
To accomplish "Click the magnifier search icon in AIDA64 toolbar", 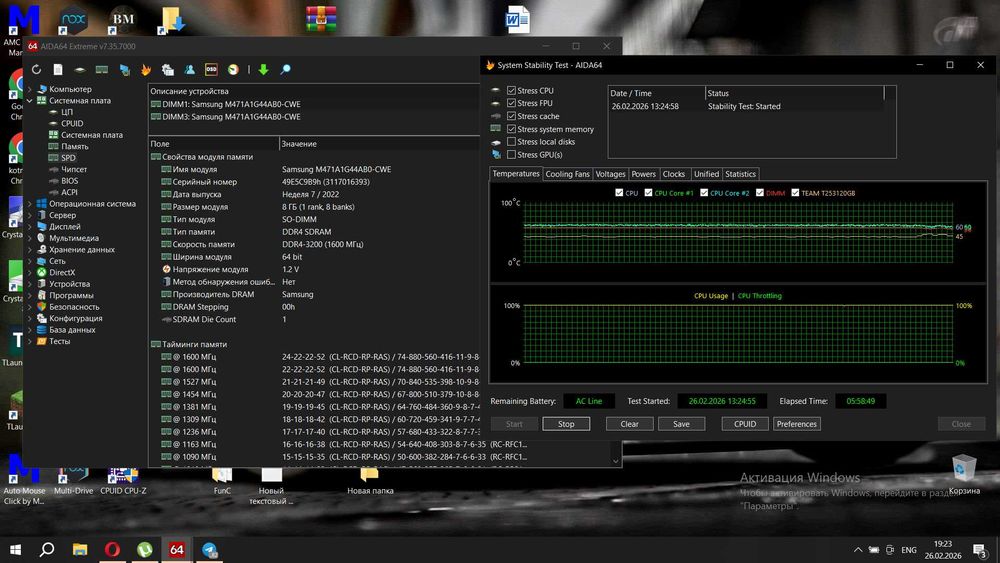I will click(285, 69).
